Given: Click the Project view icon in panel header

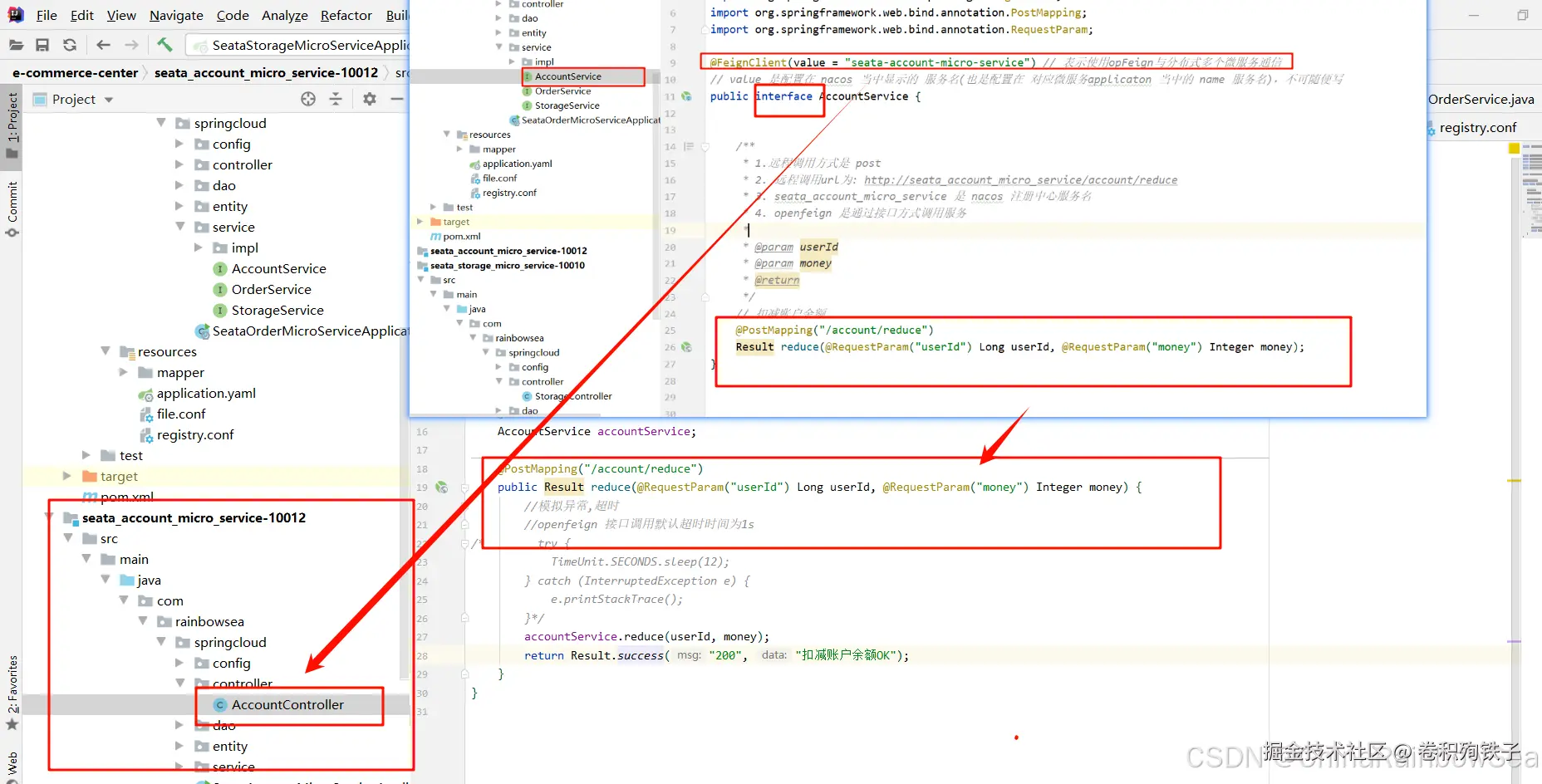Looking at the screenshot, I should coord(39,100).
